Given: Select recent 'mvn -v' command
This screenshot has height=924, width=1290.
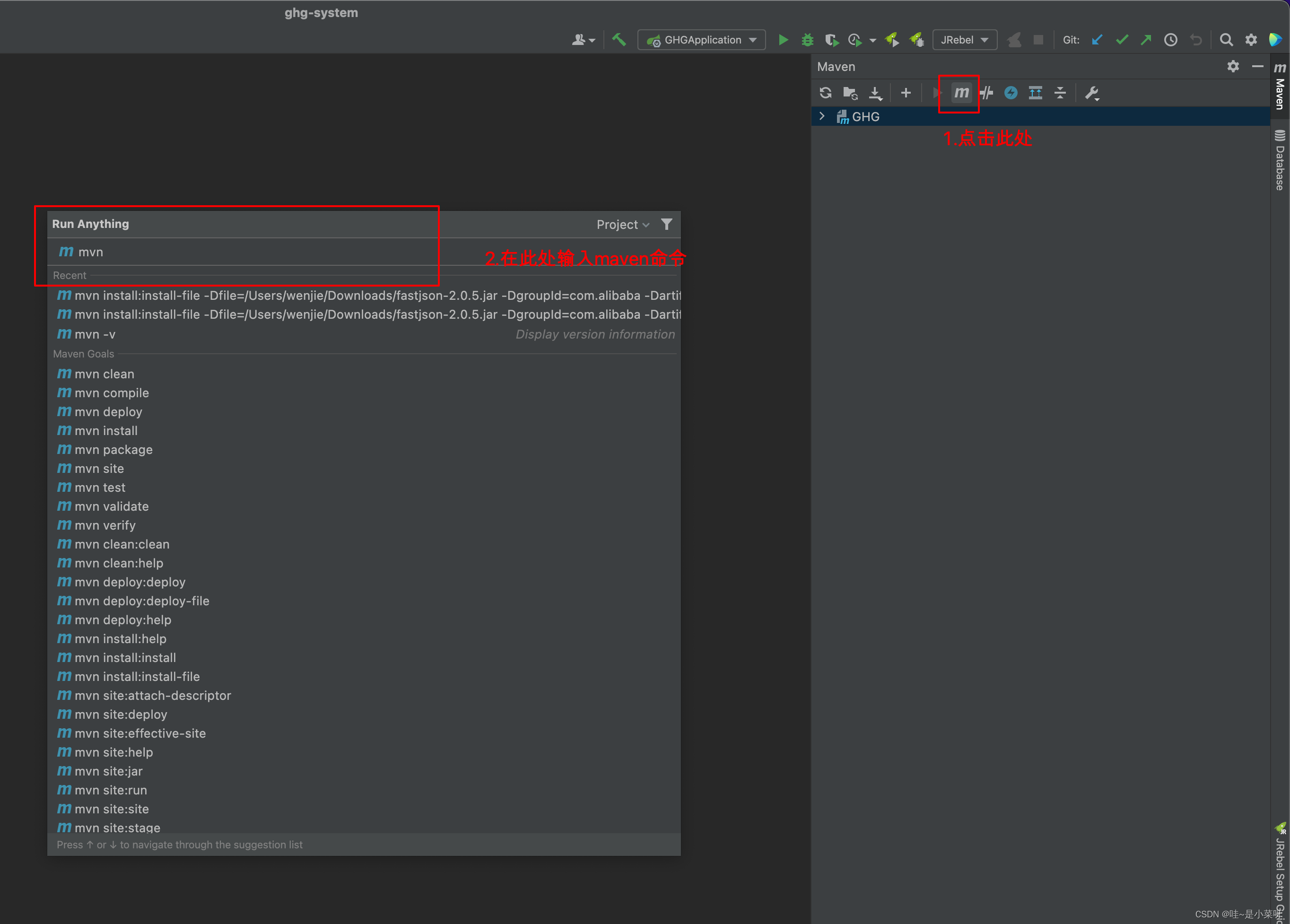Looking at the screenshot, I should pos(364,334).
